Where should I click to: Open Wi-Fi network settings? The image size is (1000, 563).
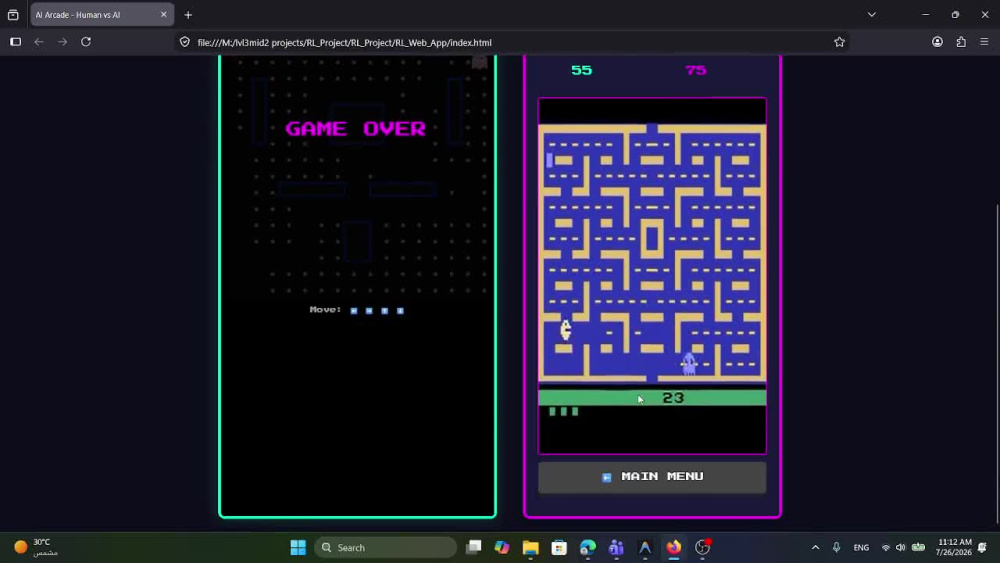click(886, 547)
